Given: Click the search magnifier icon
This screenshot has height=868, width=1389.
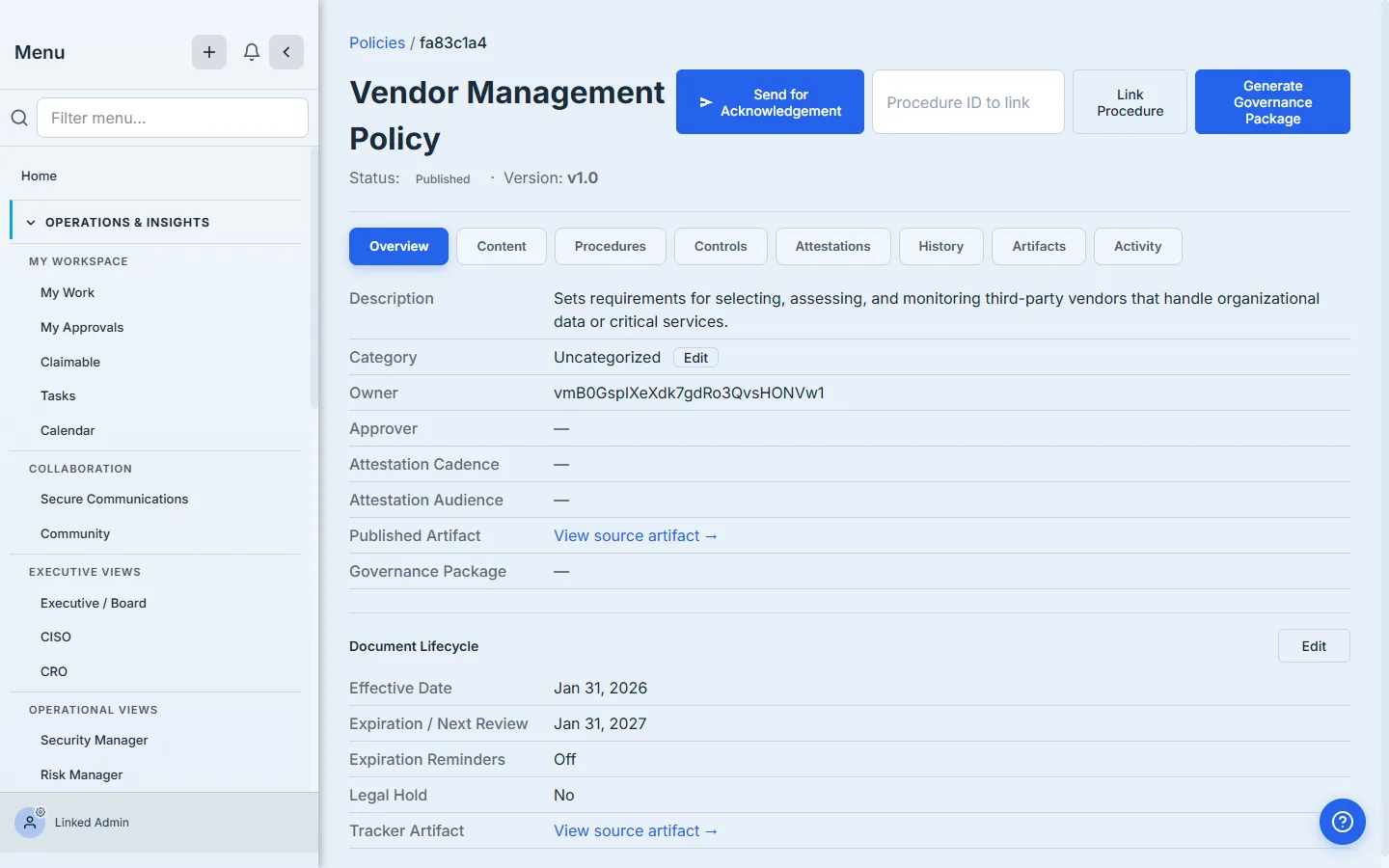Looking at the screenshot, I should 19,118.
